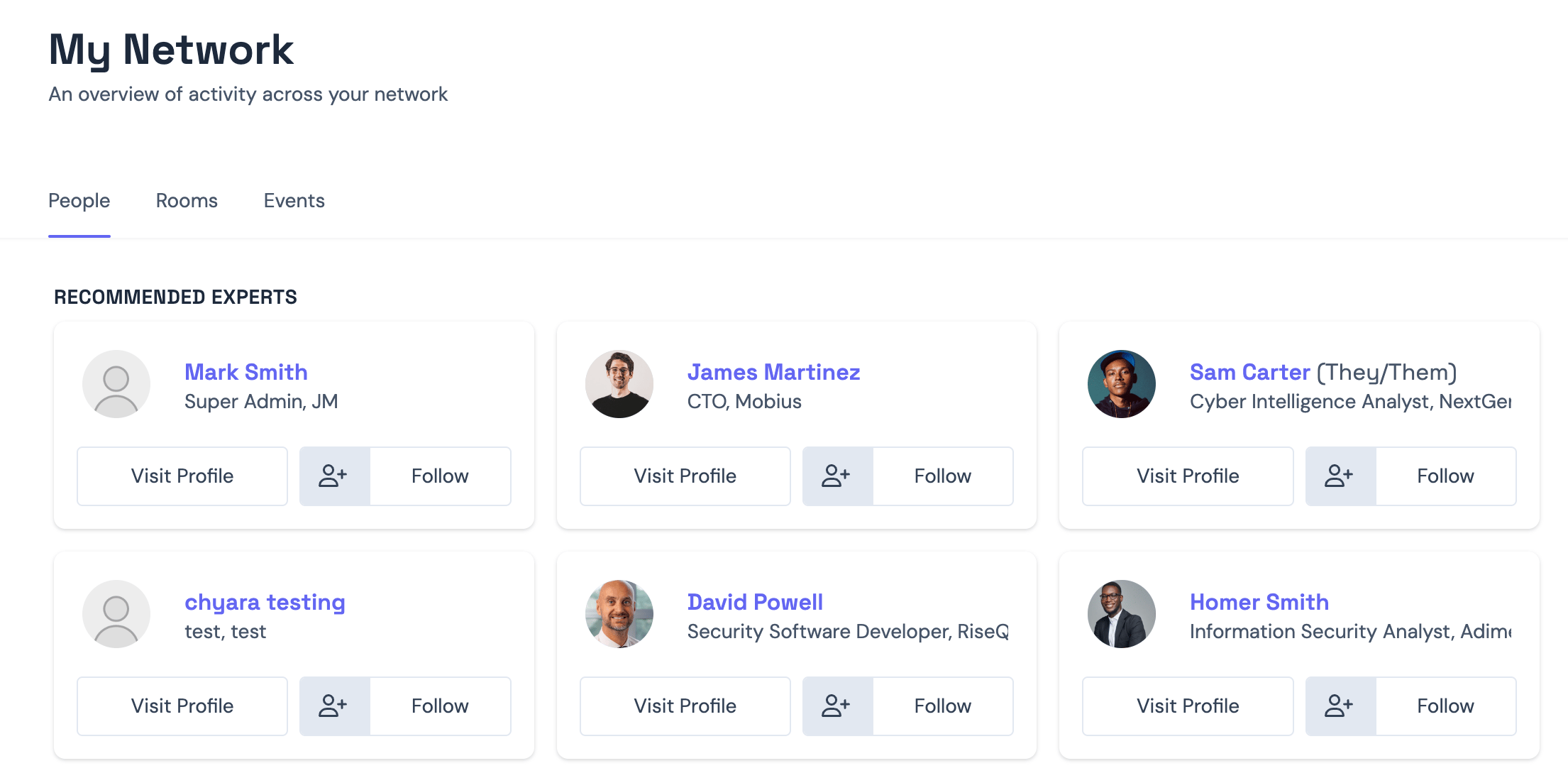Screen dimensions: 1568x778
Task: Select the People tab
Action: pos(79,201)
